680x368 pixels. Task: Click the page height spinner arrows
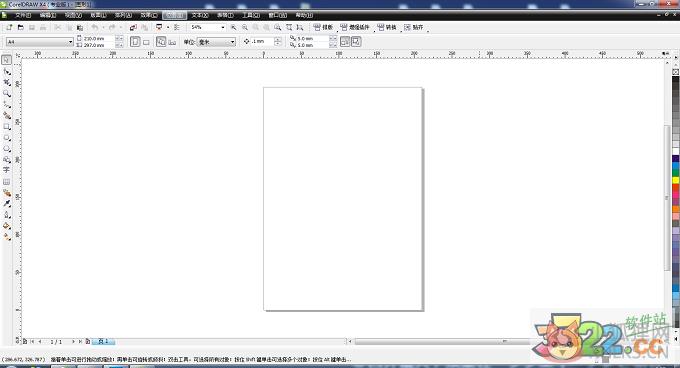[119, 45]
